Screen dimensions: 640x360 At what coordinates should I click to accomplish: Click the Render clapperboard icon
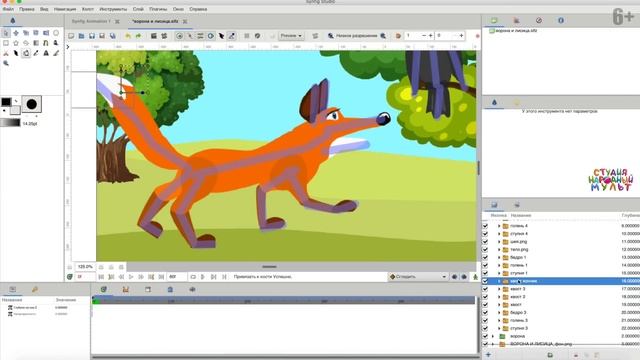[153, 36]
